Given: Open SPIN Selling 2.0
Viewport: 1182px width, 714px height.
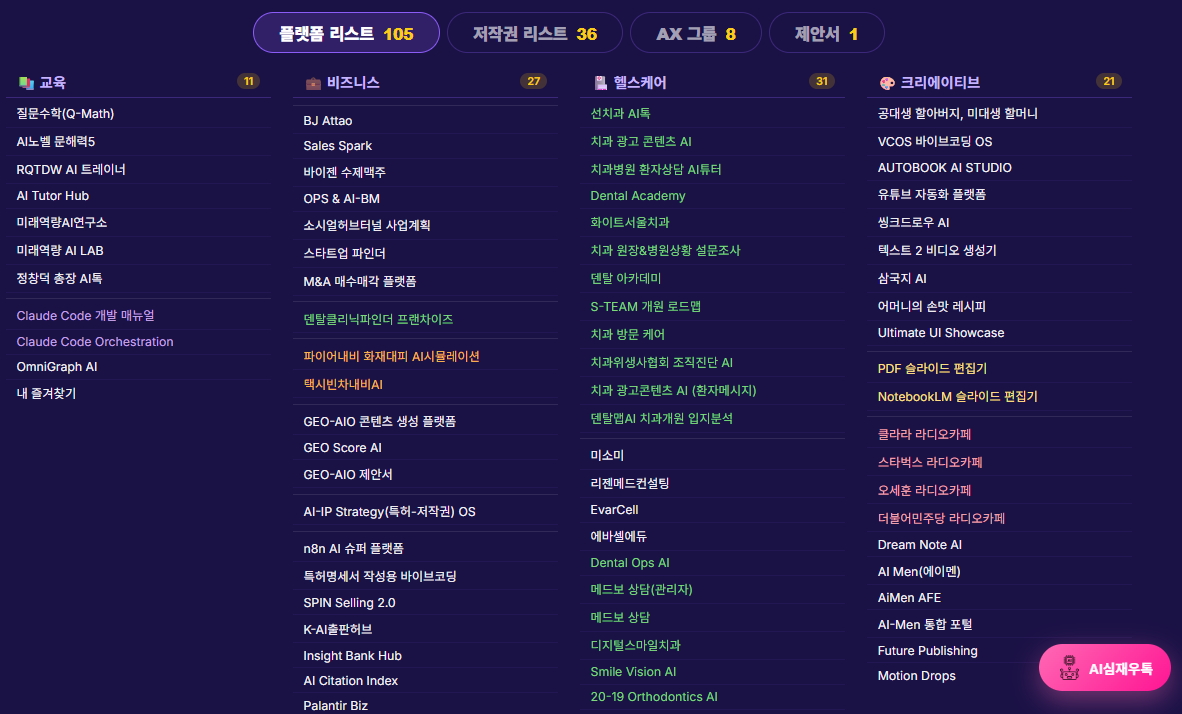Looking at the screenshot, I should click(349, 603).
